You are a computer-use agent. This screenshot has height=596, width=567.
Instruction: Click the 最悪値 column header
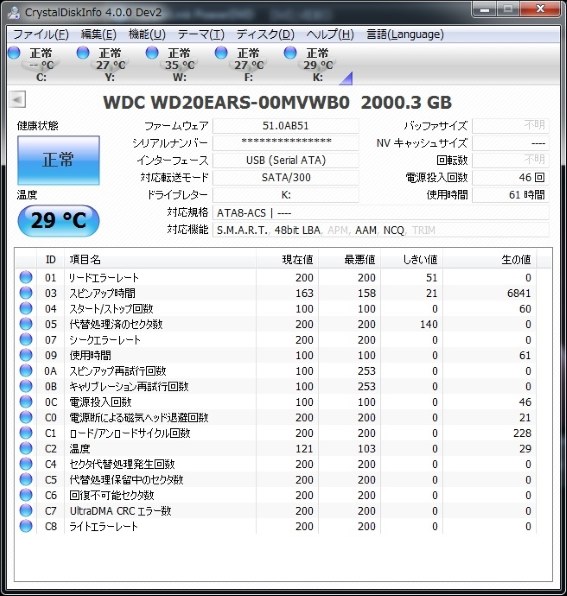[x=350, y=260]
